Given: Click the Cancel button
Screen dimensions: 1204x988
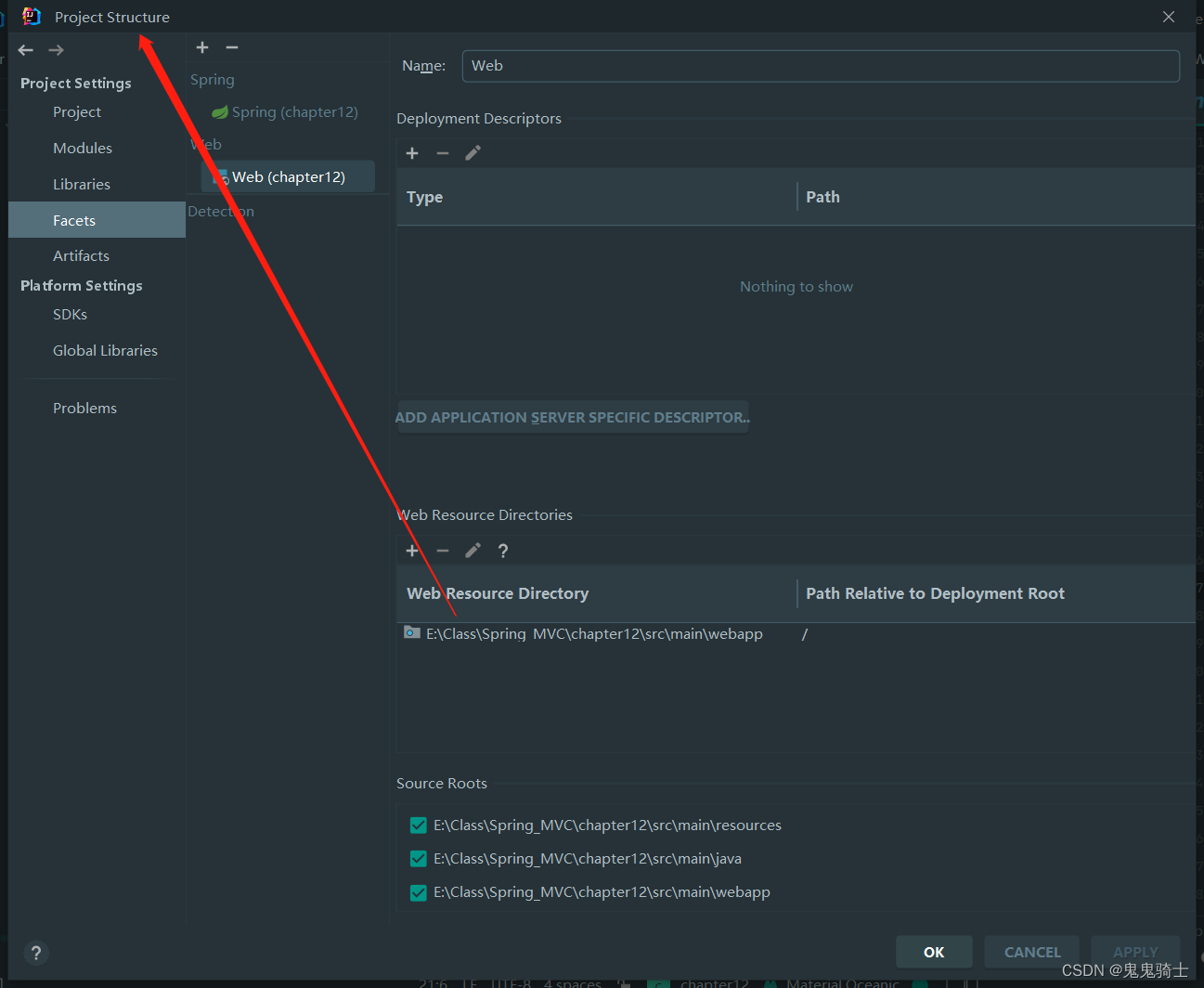Looking at the screenshot, I should point(1032,953).
